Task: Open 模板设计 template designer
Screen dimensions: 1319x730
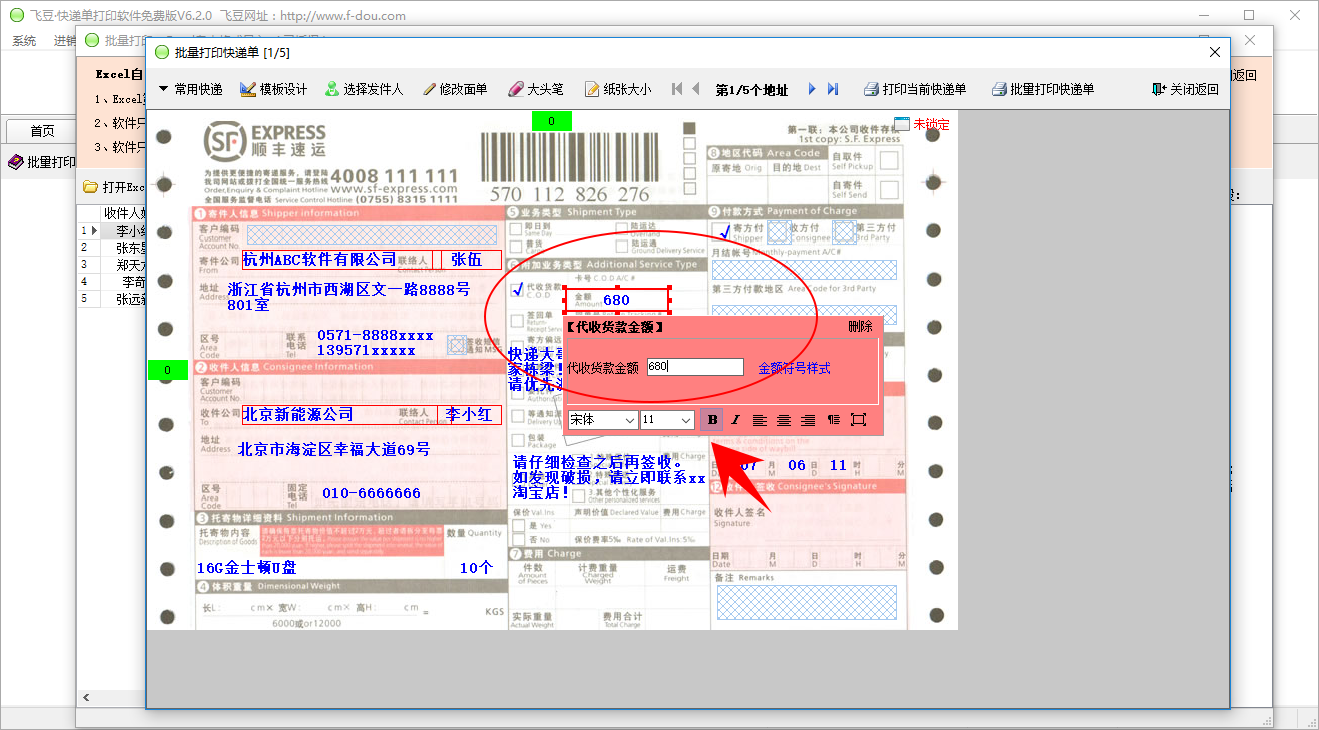Action: click(x=274, y=89)
